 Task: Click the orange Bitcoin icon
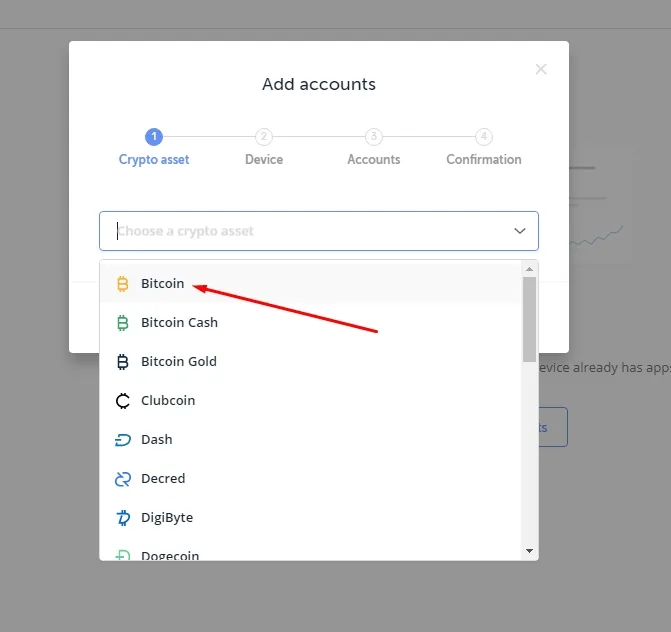coord(123,284)
